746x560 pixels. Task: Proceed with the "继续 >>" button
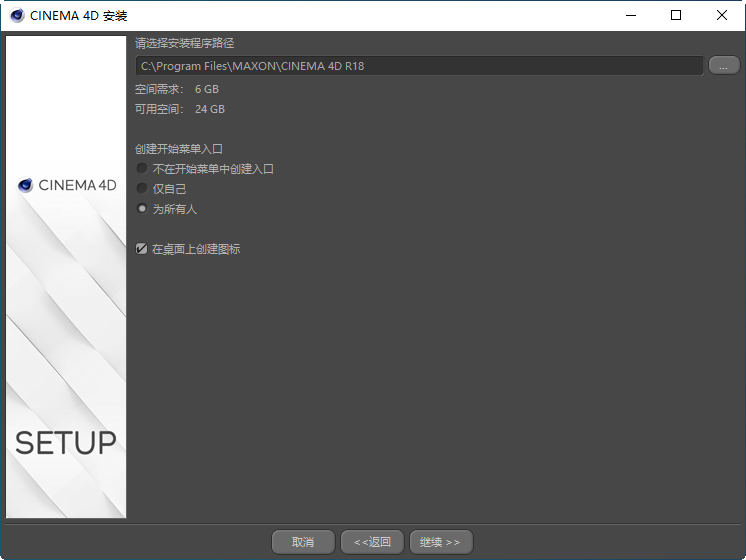pyautogui.click(x=440, y=542)
